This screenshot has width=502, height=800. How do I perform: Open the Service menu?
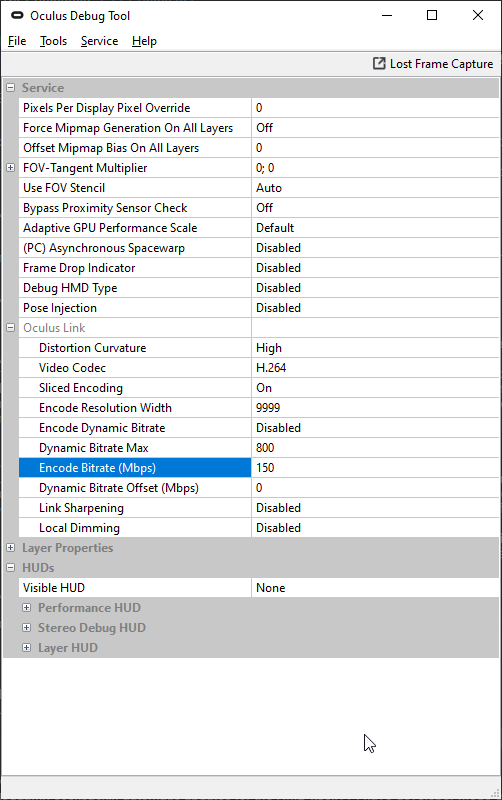pyautogui.click(x=99, y=41)
